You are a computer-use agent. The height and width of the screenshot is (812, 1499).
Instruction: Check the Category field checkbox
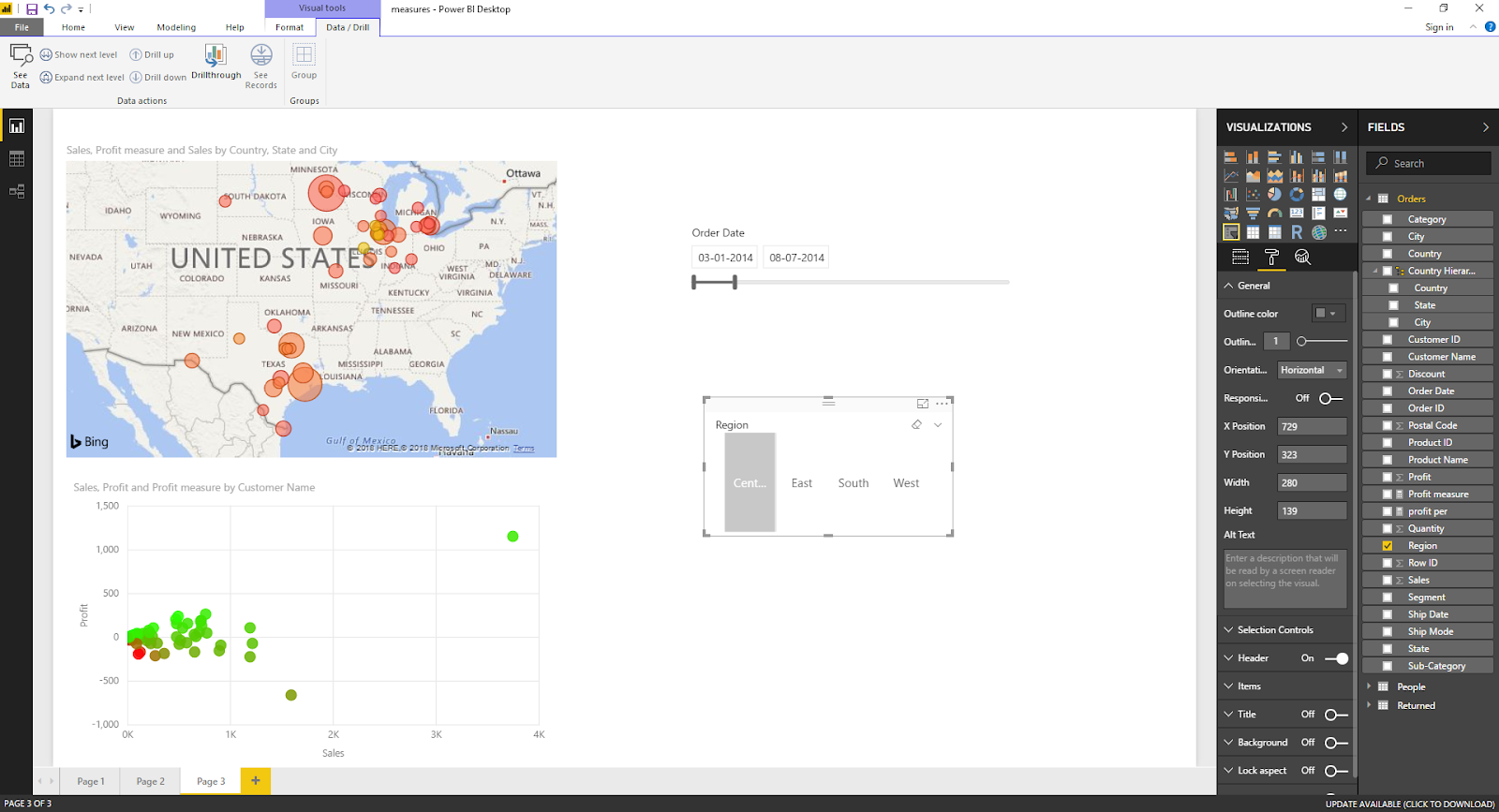pos(1388,219)
